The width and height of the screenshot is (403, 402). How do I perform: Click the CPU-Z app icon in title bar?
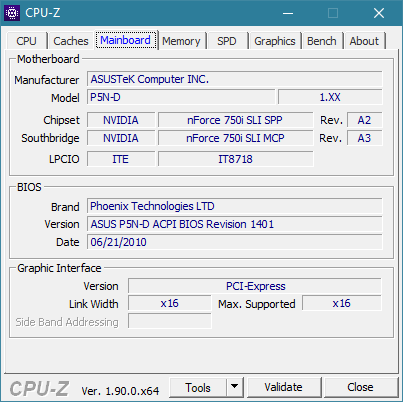pos(12,13)
